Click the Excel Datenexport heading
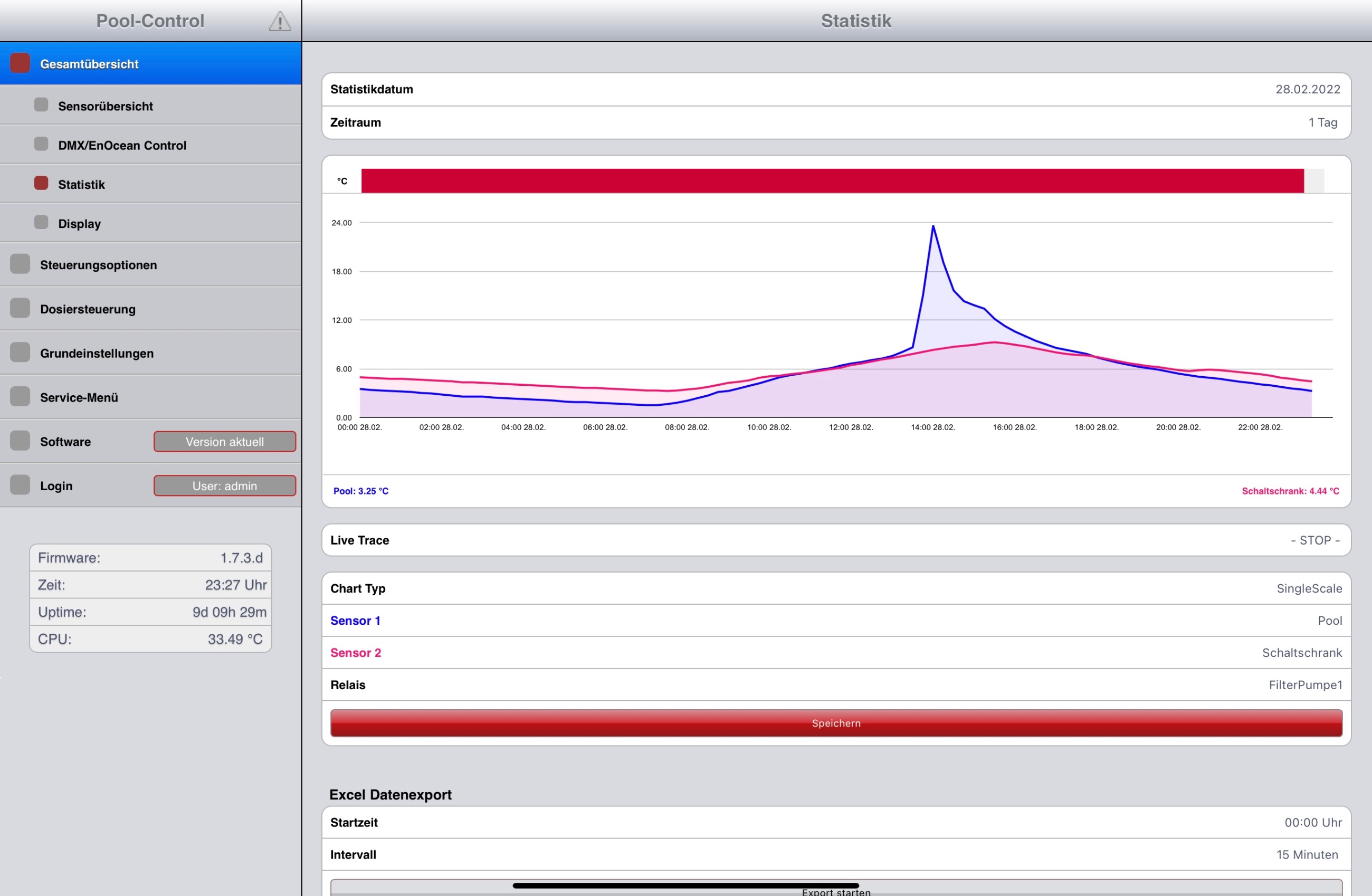 click(x=390, y=795)
